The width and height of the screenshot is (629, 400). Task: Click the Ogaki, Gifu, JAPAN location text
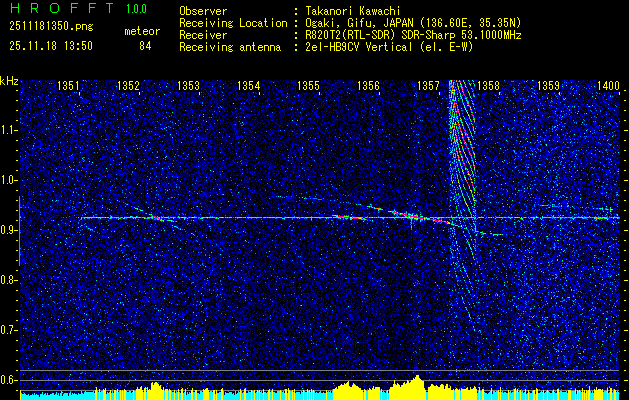pyautogui.click(x=413, y=23)
